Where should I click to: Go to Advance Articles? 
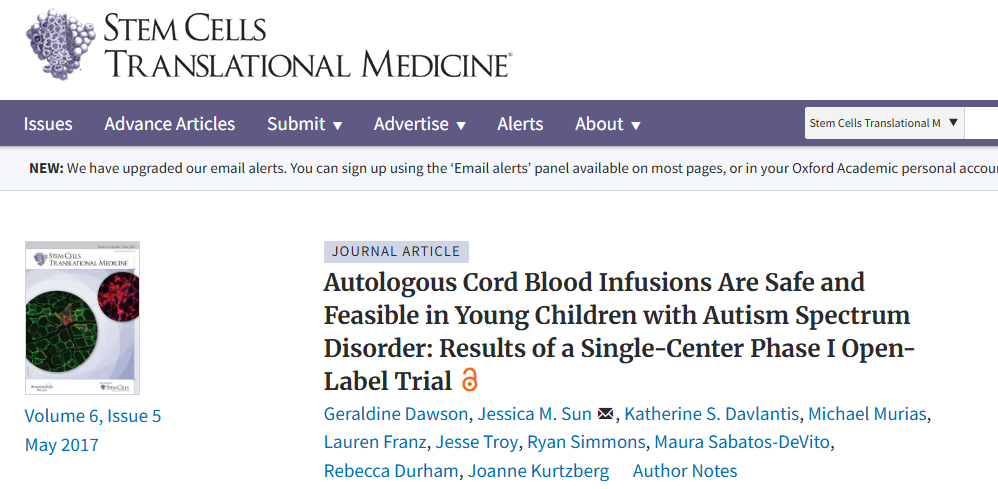pyautogui.click(x=170, y=124)
